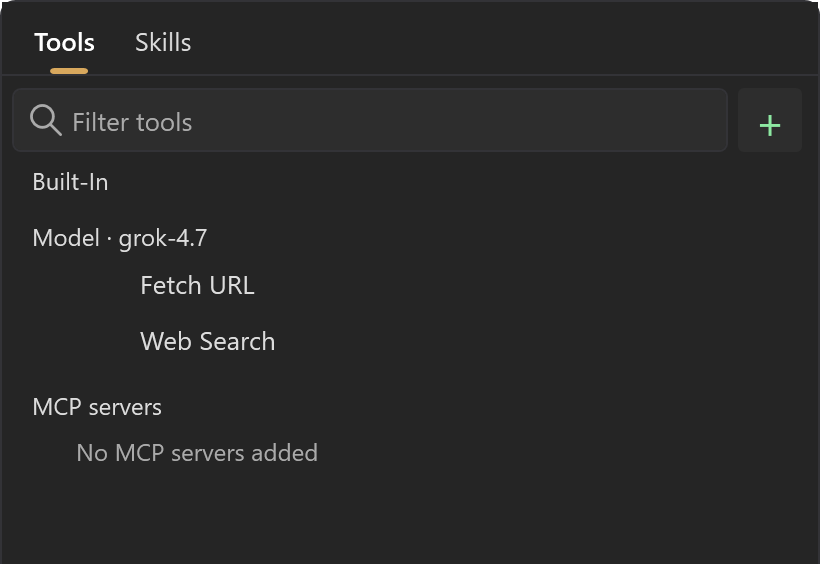Open the Skills tab
The image size is (820, 580).
pos(163,43)
